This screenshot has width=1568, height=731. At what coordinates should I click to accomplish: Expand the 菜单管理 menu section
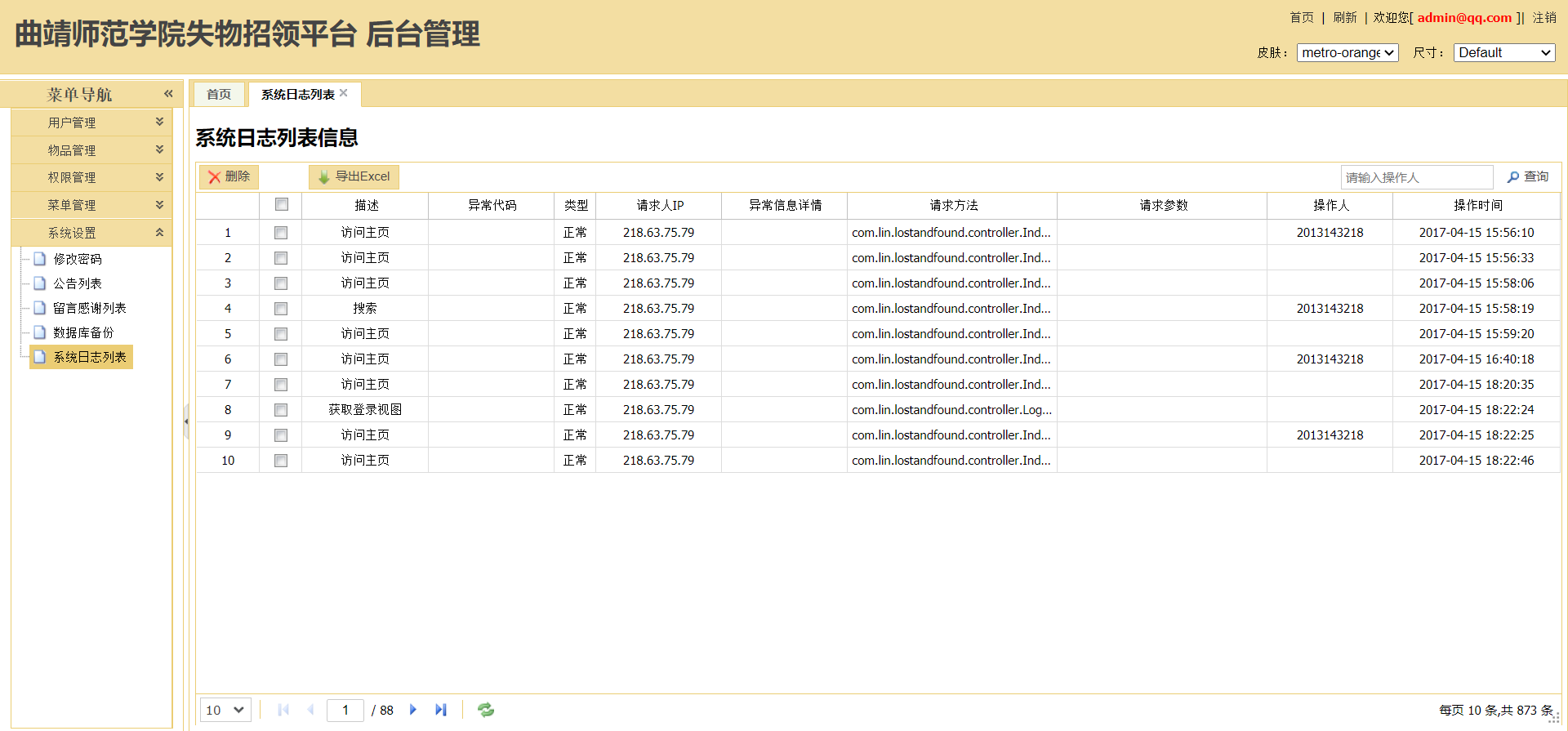tap(91, 205)
